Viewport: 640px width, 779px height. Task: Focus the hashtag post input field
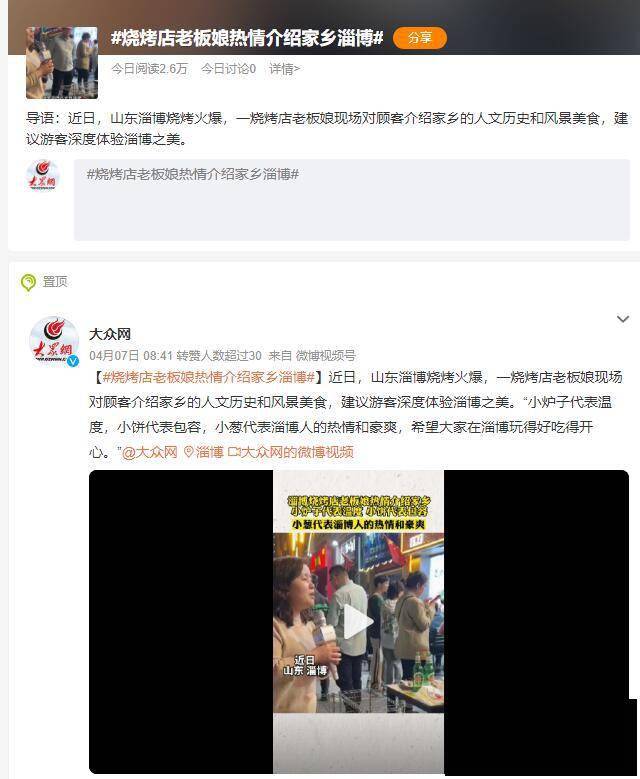click(352, 200)
